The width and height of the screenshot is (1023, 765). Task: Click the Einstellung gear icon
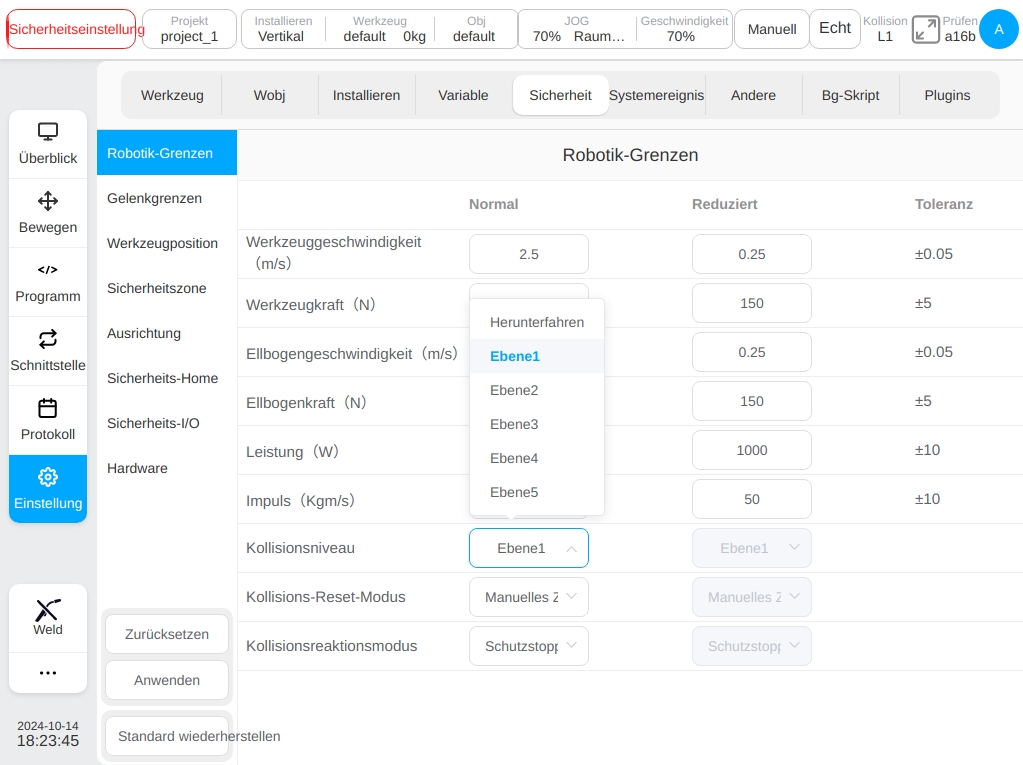[48, 477]
